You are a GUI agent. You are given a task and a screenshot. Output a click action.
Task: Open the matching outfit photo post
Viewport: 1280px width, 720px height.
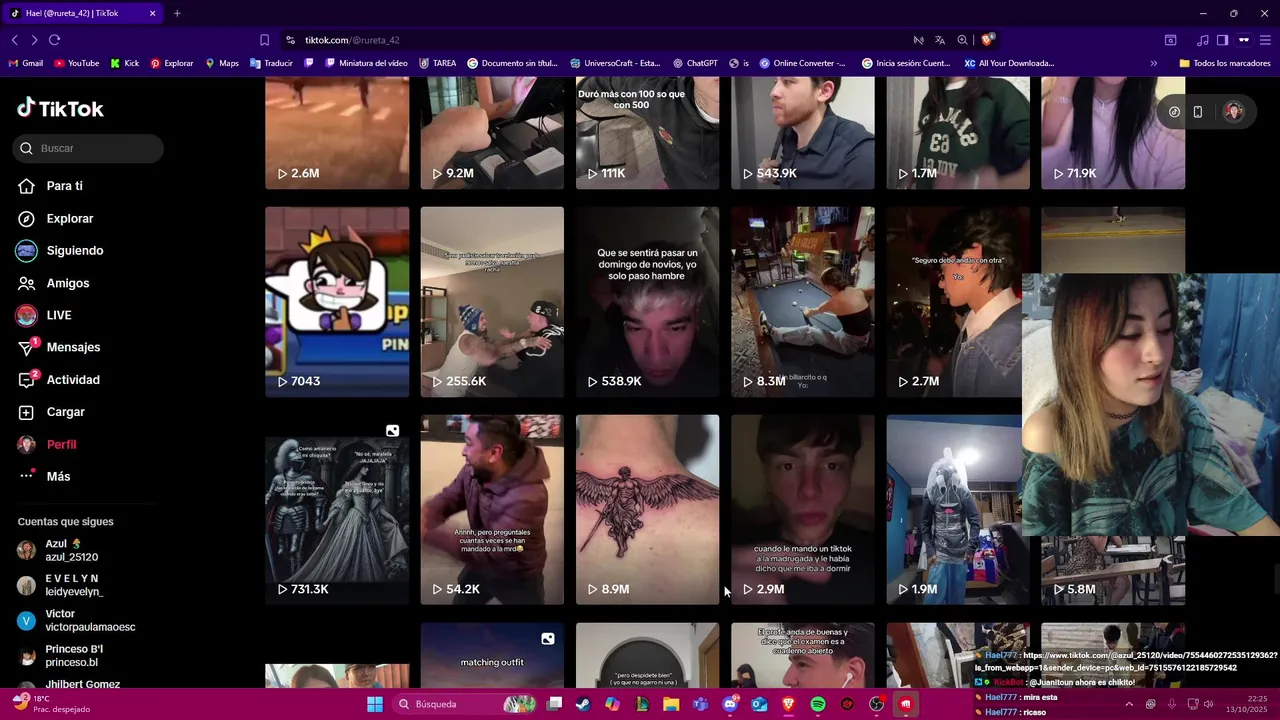[x=492, y=656]
